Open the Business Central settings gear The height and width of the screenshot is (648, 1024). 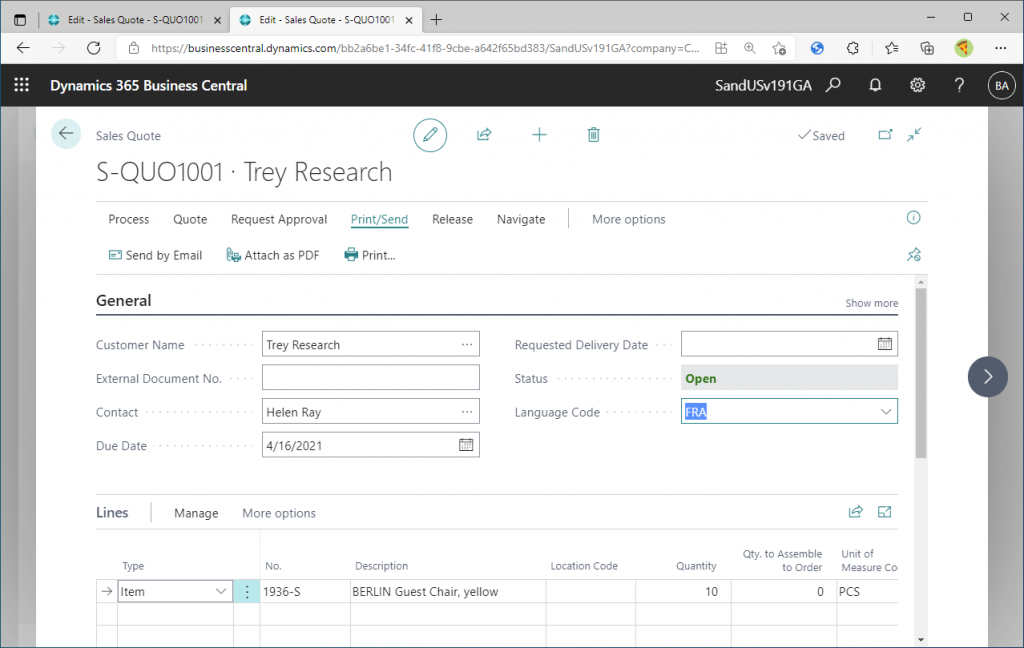point(918,85)
